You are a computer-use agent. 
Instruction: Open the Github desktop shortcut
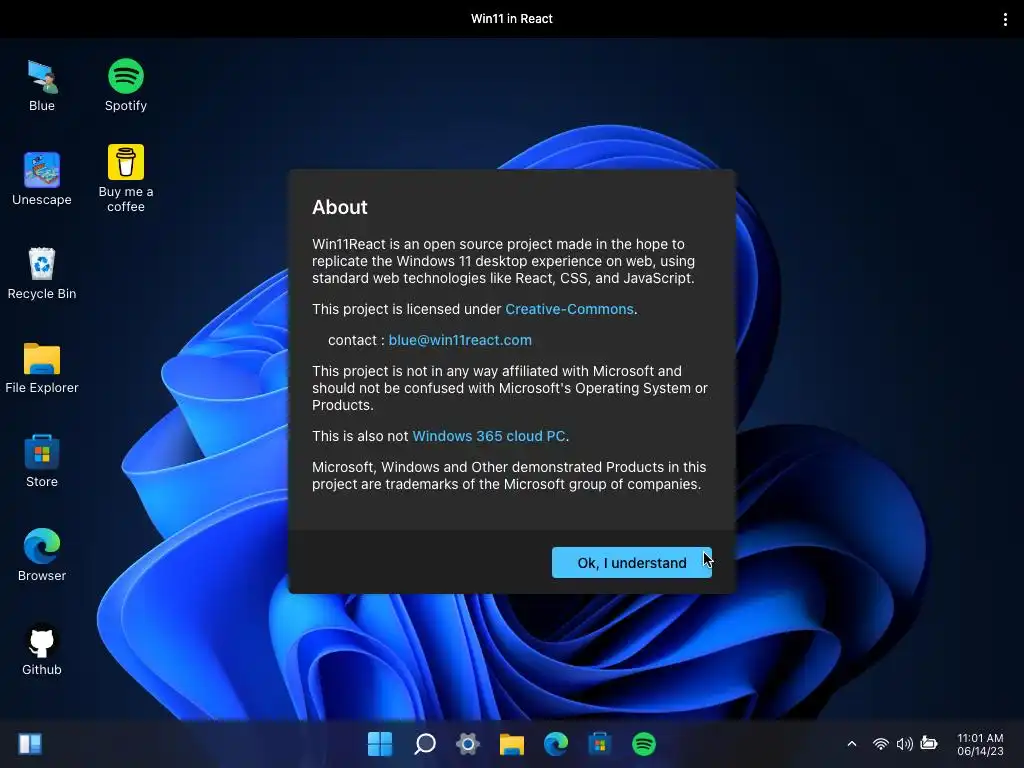[42, 649]
